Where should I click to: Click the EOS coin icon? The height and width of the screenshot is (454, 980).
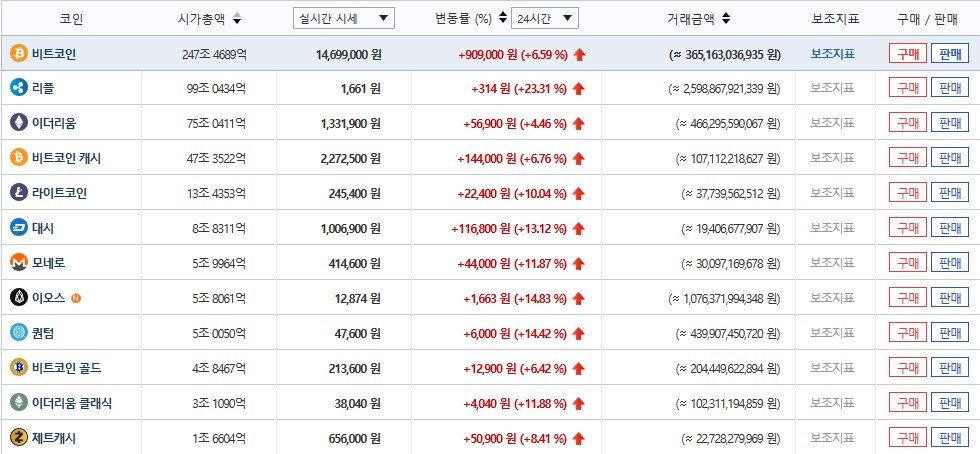click(18, 297)
